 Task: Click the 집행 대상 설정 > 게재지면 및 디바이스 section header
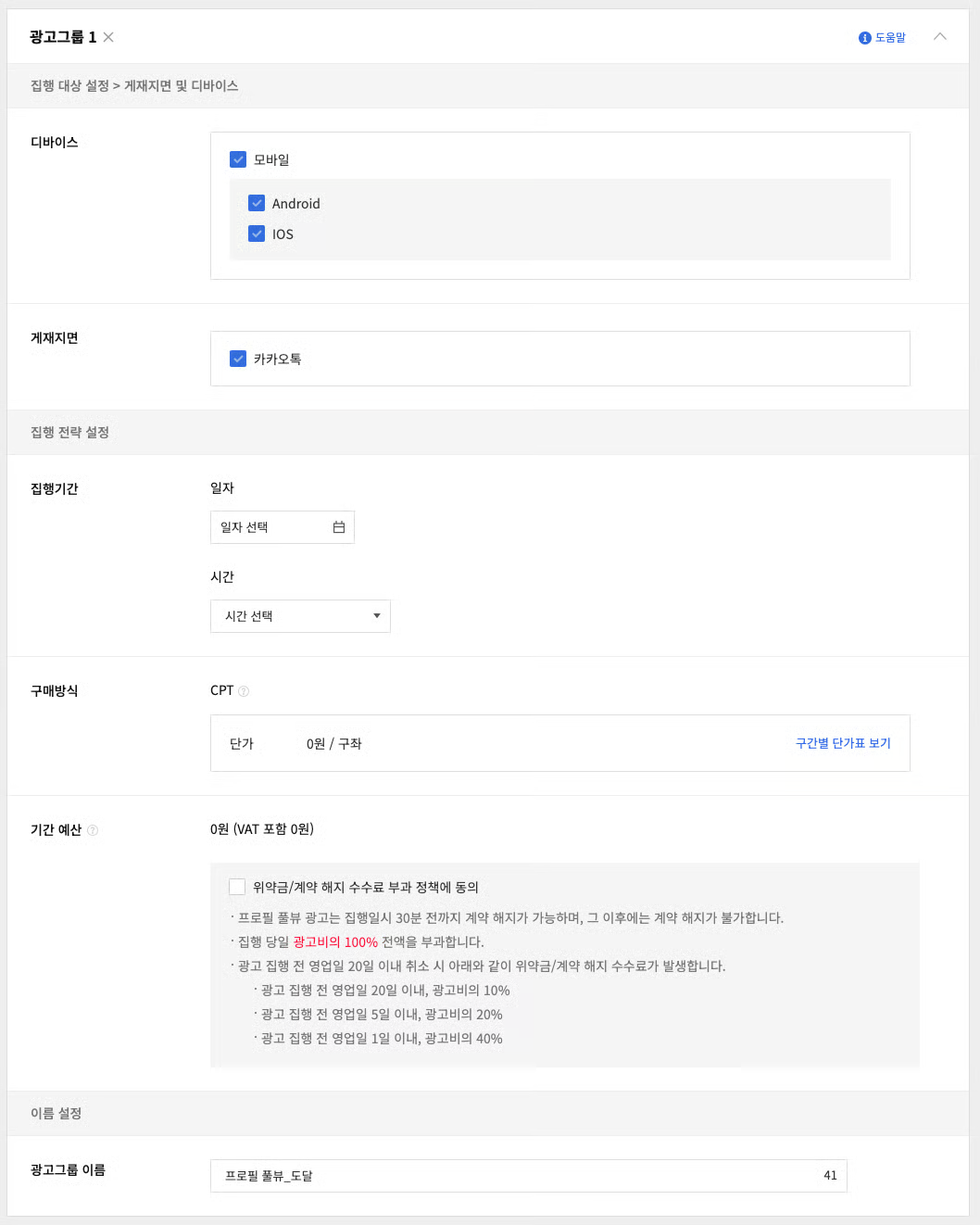coord(134,86)
